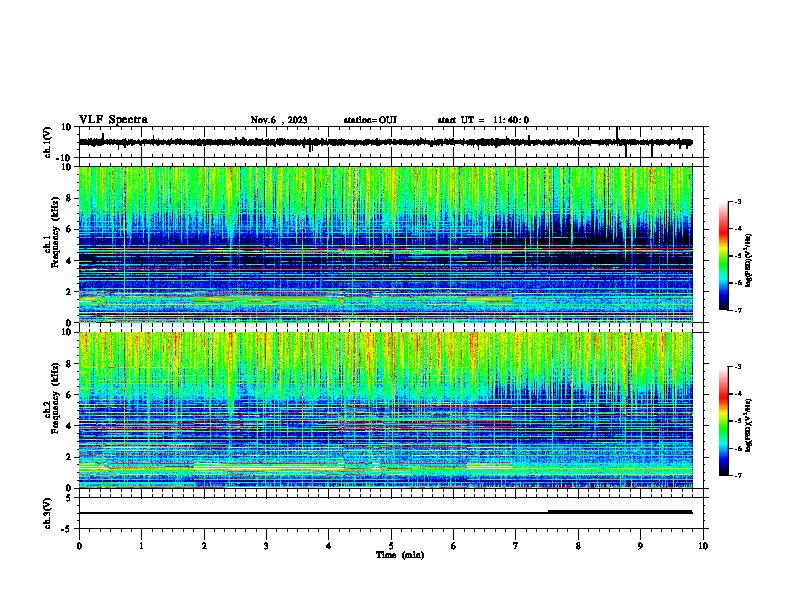Click the ch.2 color scale bar

[x=723, y=421]
